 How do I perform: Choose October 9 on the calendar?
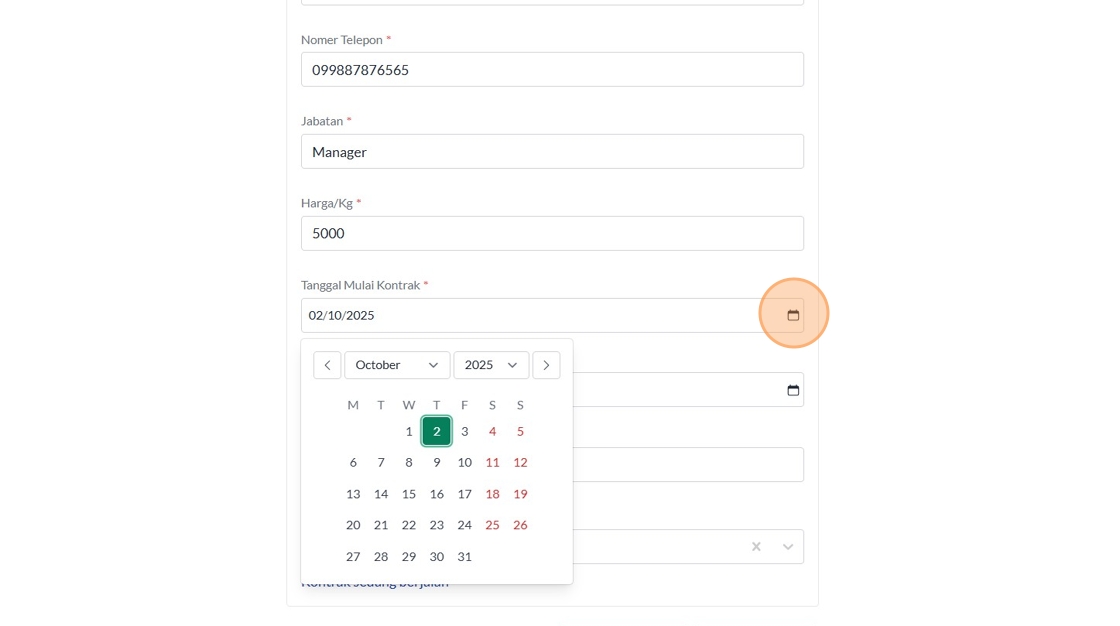[x=436, y=462]
